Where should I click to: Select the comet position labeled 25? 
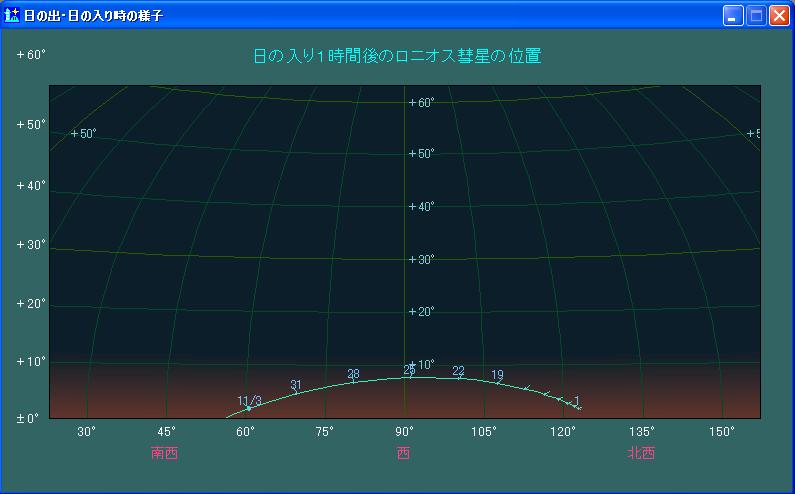click(410, 377)
